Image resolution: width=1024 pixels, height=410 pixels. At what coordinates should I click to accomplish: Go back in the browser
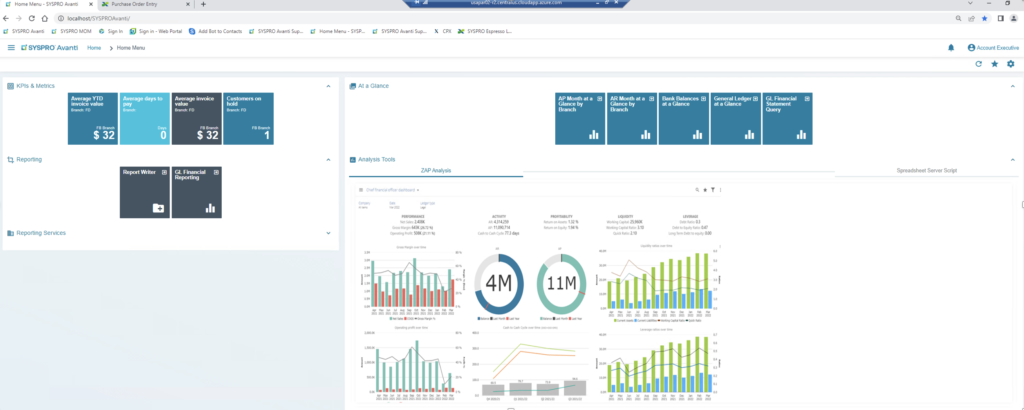tap(7, 18)
